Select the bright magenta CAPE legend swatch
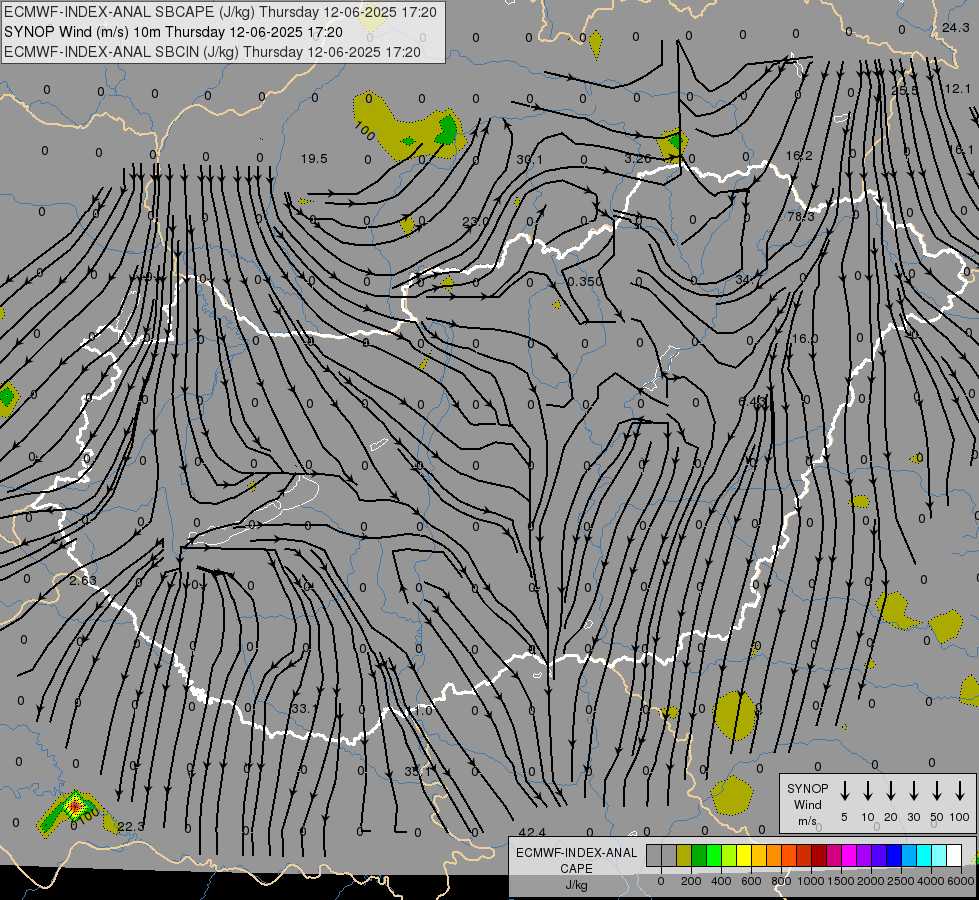Screen dimensions: 979x900 (x=849, y=856)
